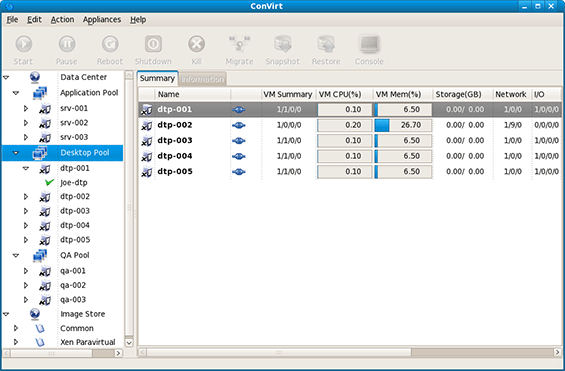Select dtp-005 in the navigation tree
565x371 pixels.
click(x=75, y=240)
